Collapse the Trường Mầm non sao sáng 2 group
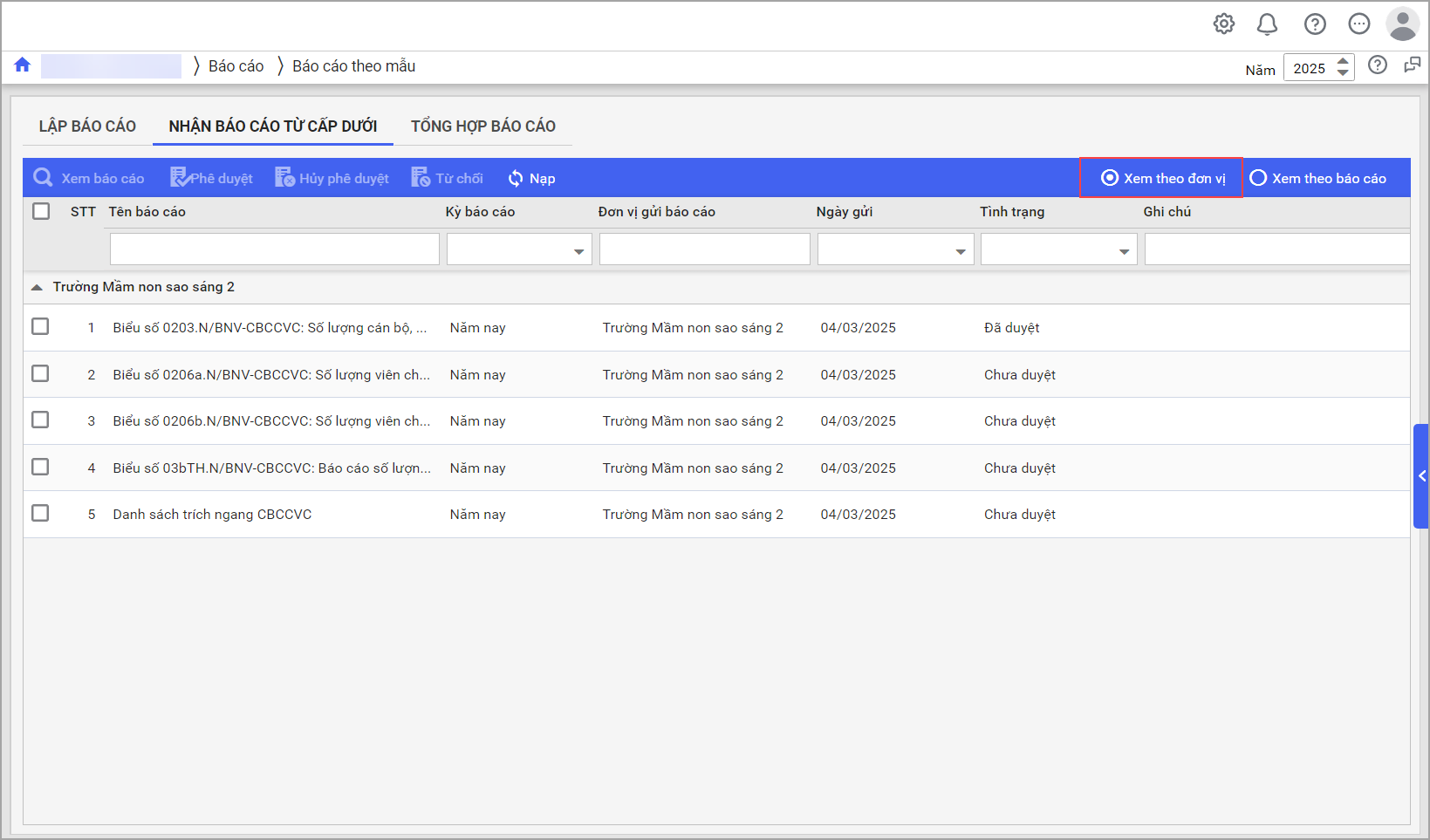Viewport: 1430px width, 840px height. click(37, 287)
